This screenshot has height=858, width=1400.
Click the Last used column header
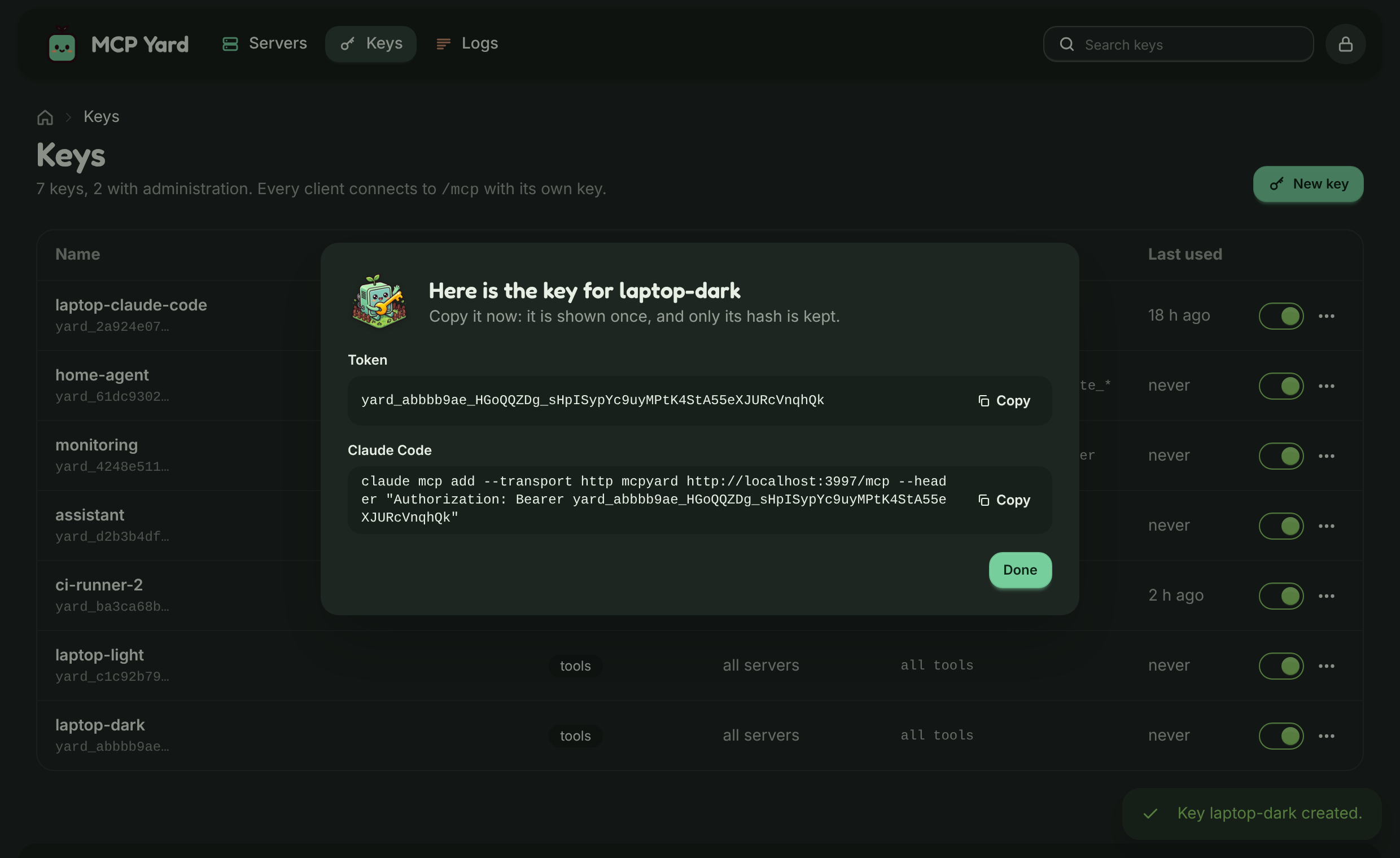pos(1185,254)
